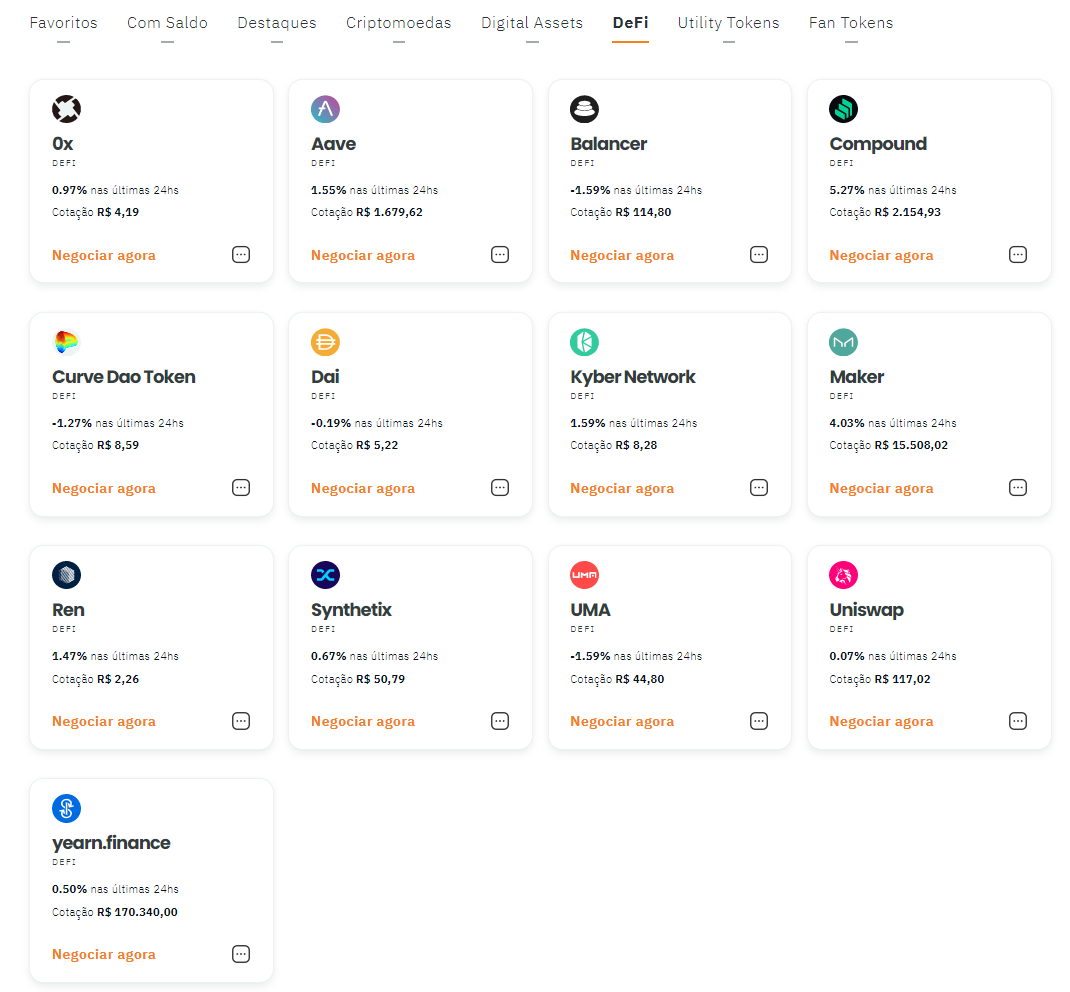Click Negociar agora for Uniswap
The width and height of the screenshot is (1070, 992).
tap(881, 722)
